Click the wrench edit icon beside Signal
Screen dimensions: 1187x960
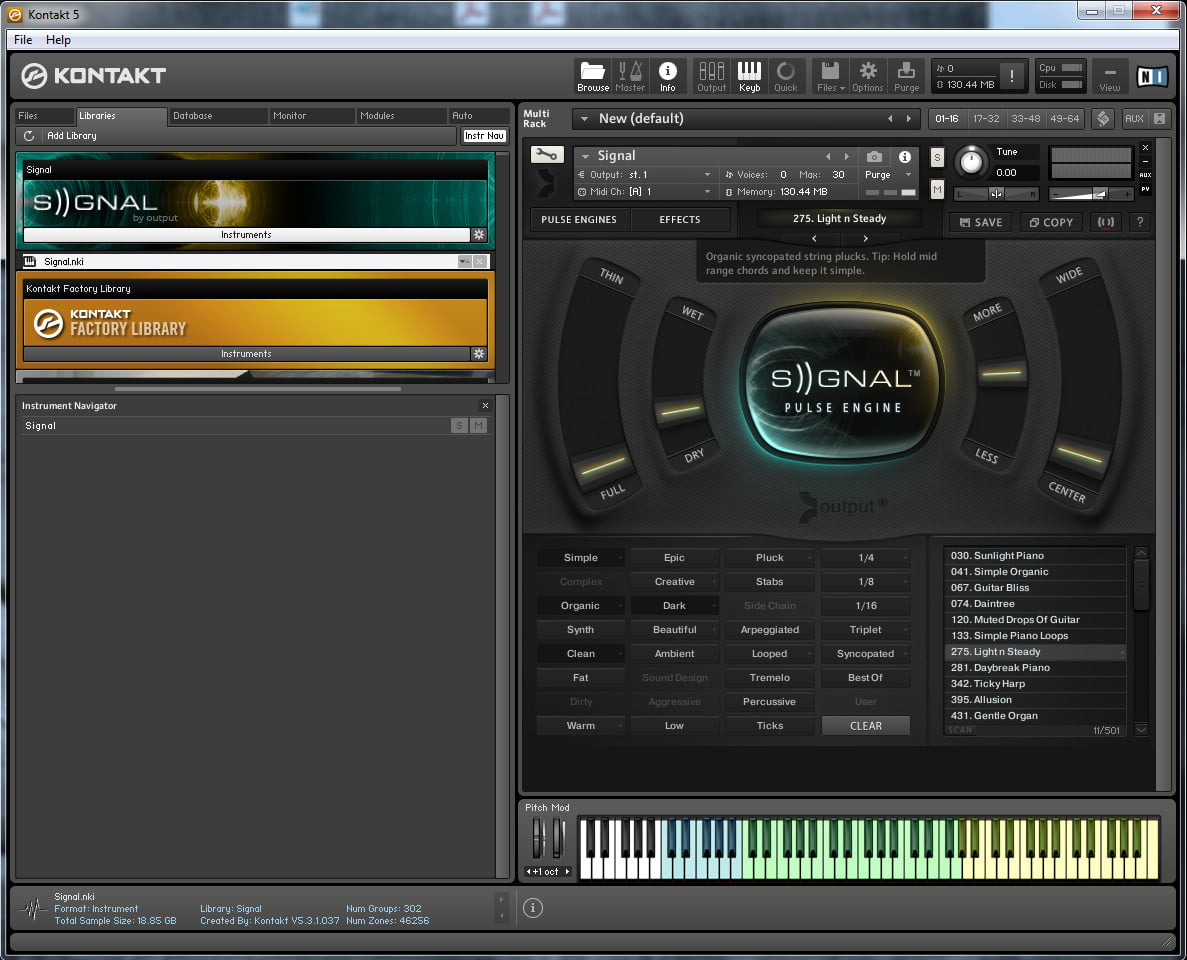point(546,155)
